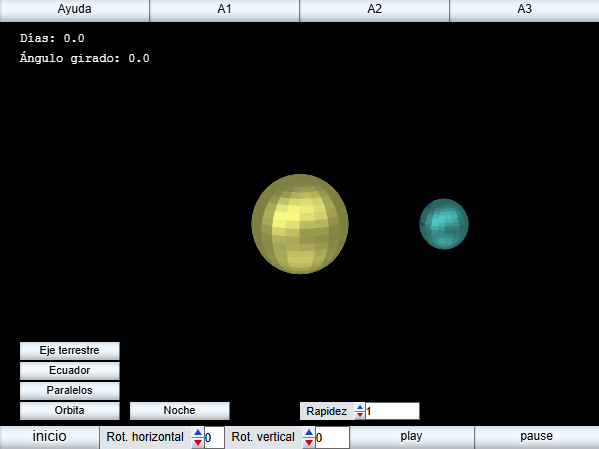The image size is (599, 449).
Task: Open the Ayuda tab
Action: pos(74,10)
